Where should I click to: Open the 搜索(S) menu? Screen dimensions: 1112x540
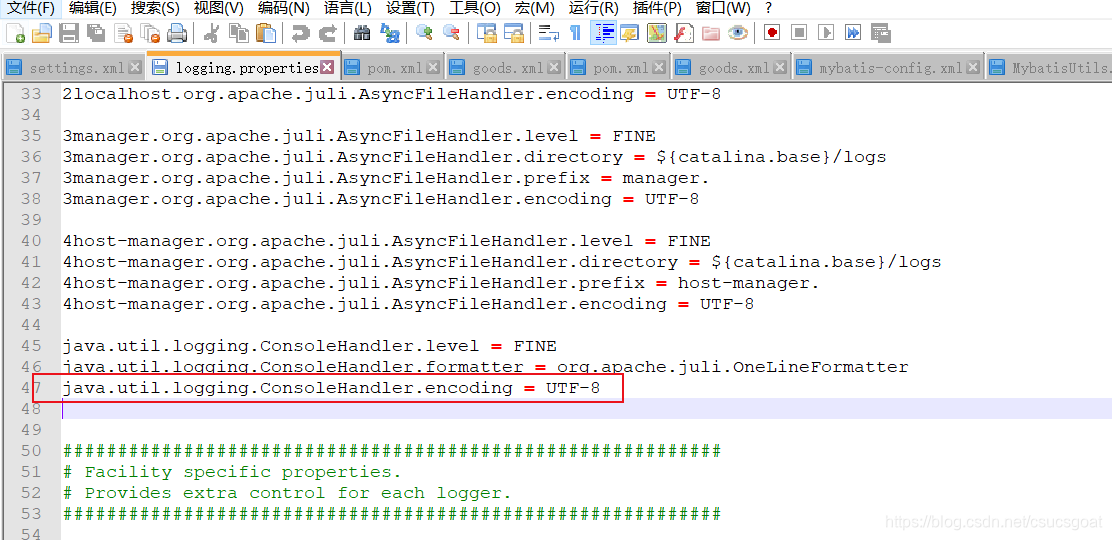pyautogui.click(x=155, y=9)
